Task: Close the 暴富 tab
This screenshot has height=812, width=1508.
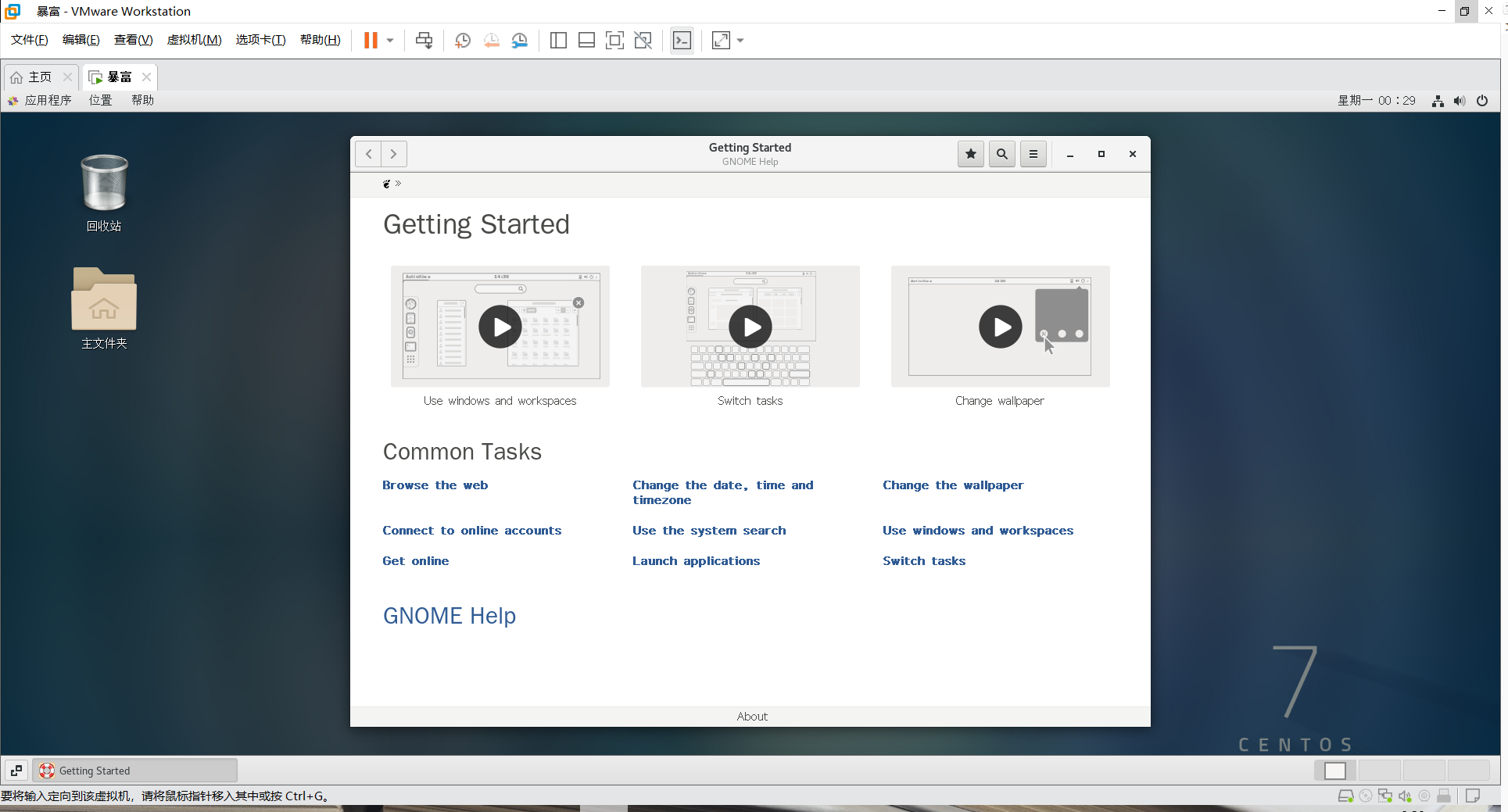Action: (146, 77)
